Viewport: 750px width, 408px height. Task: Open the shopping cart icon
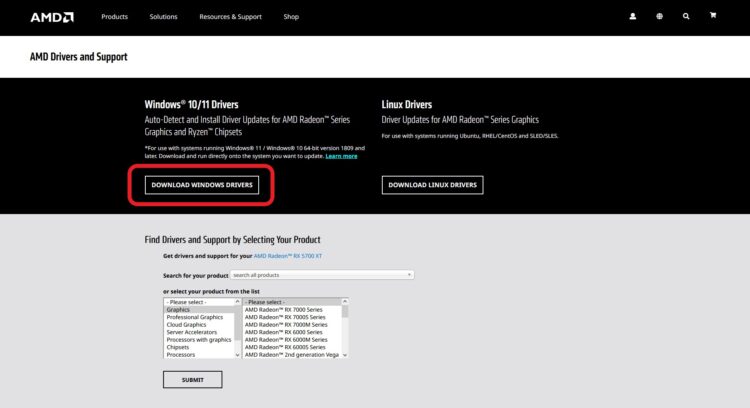713,17
